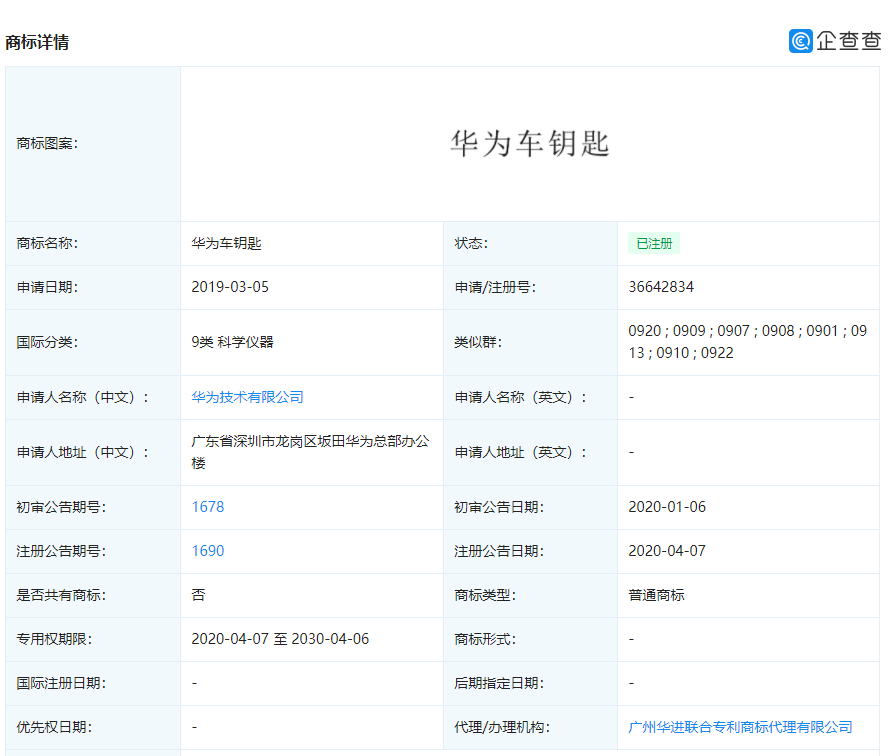Screen dimensions: 891x756
Task: Click the 商标名称 label
Action: 47,243
